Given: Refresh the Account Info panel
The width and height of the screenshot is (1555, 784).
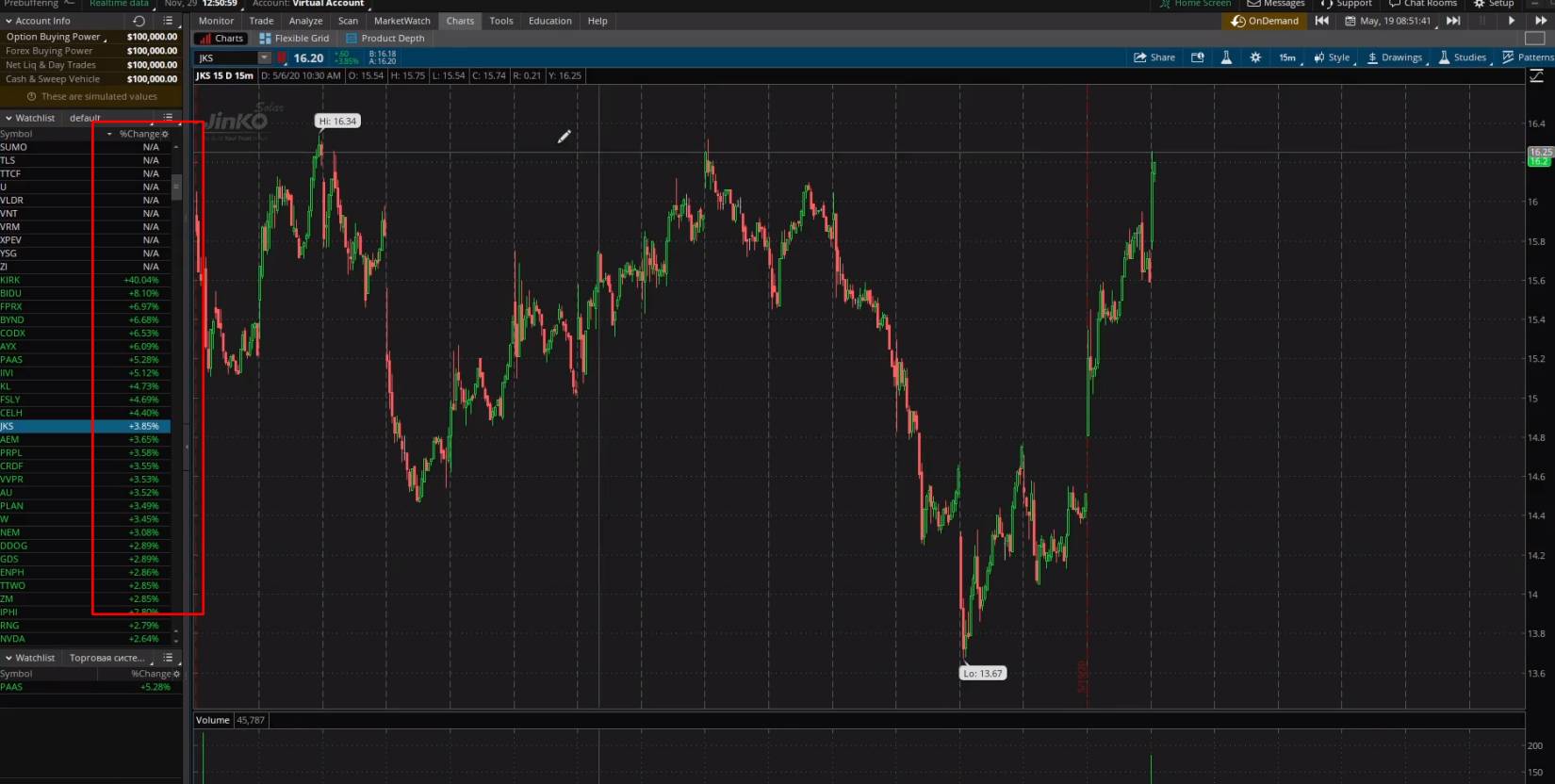Looking at the screenshot, I should click(139, 21).
